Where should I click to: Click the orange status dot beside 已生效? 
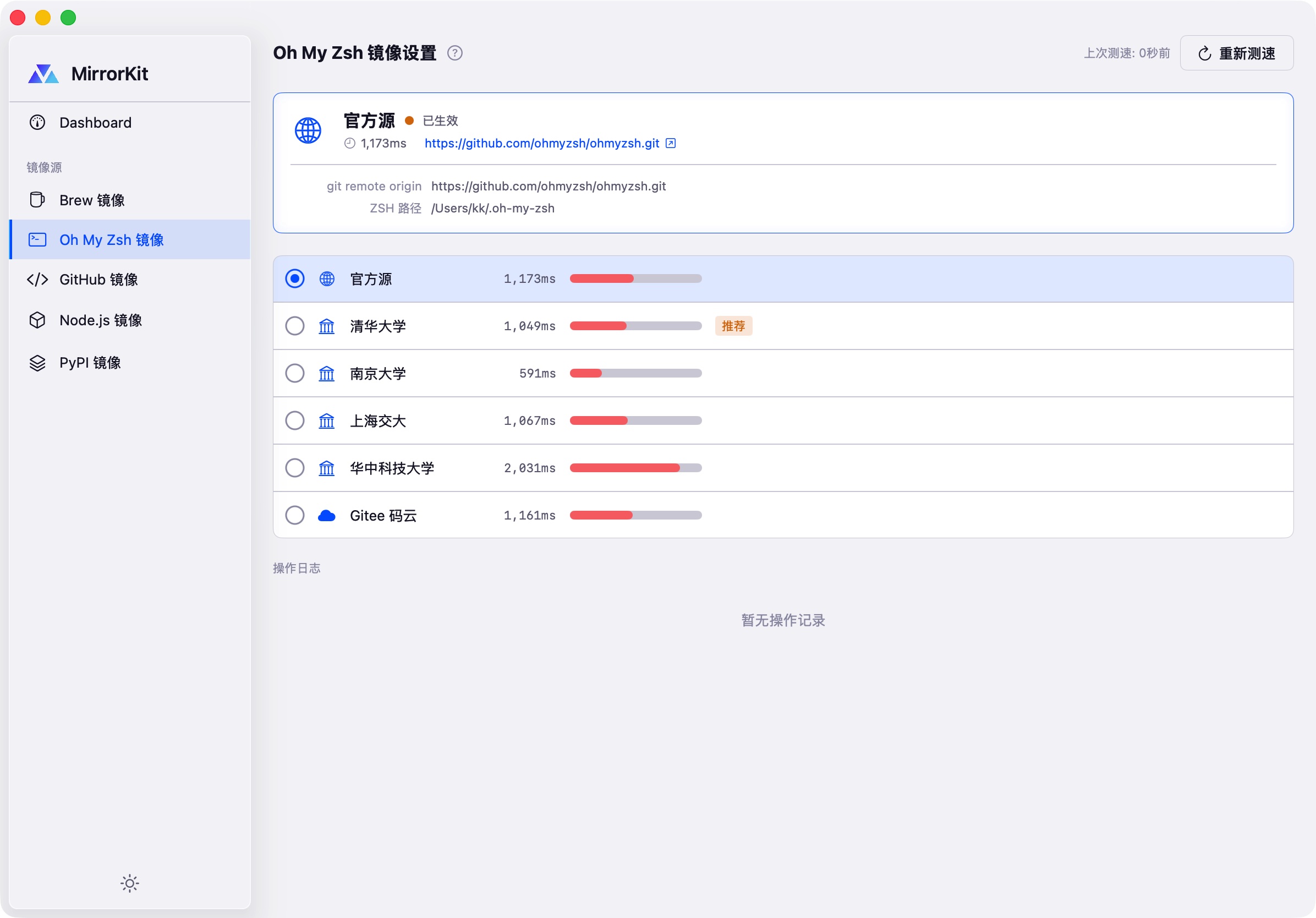(x=409, y=121)
